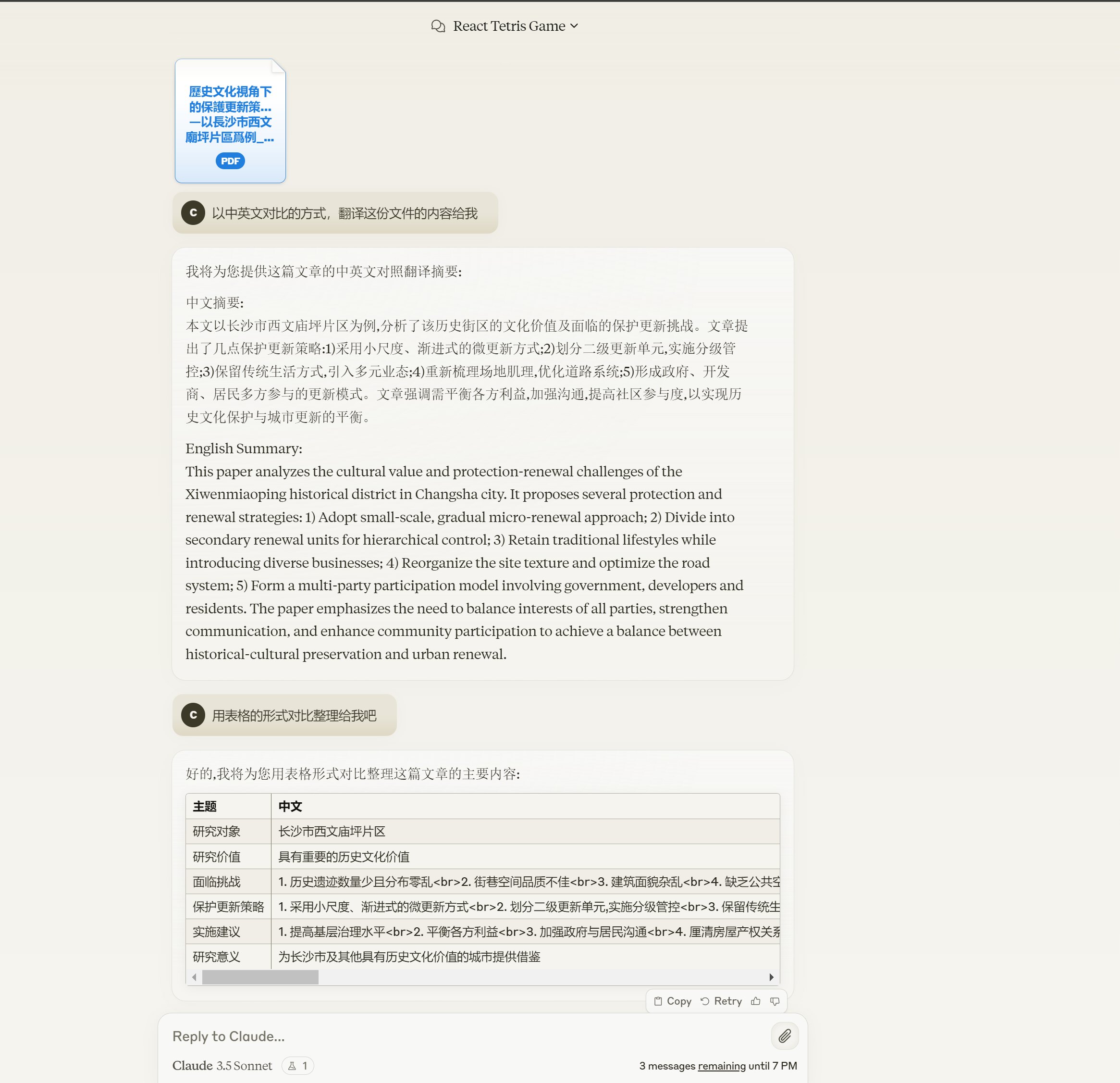The height and width of the screenshot is (1083, 1120).
Task: Open the messages remaining link
Action: 721,1066
